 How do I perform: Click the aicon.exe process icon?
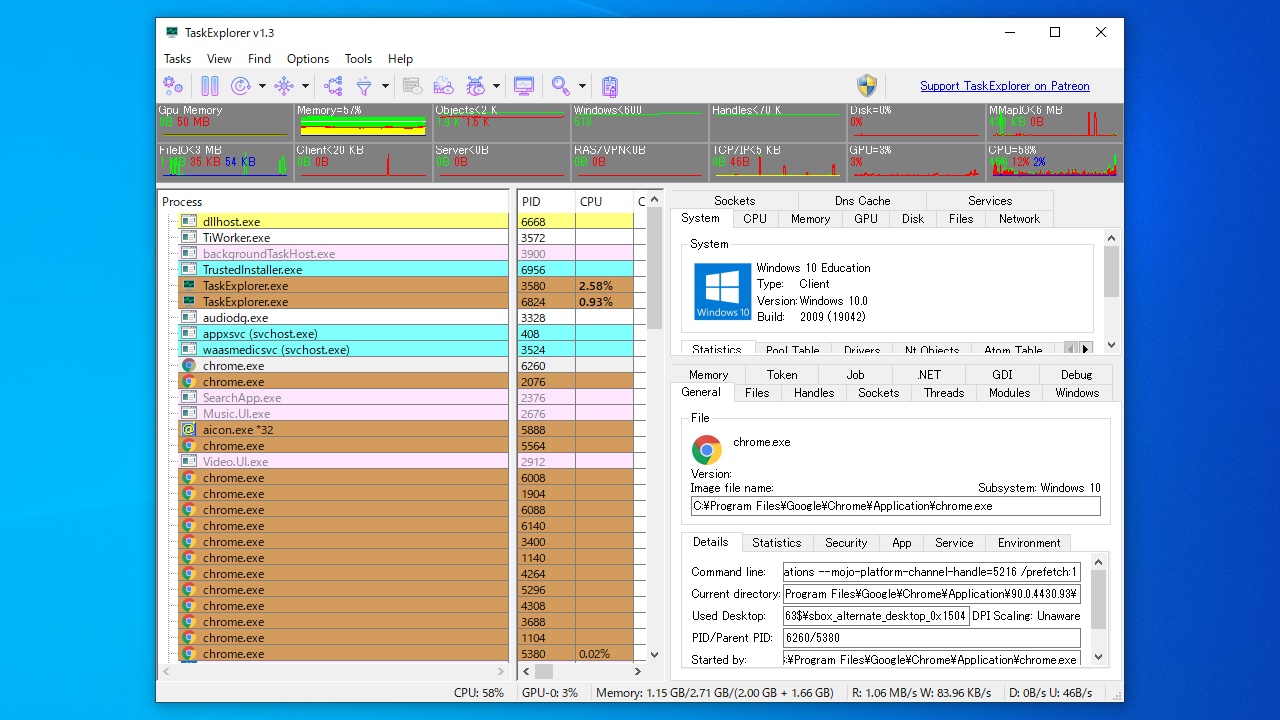tap(188, 430)
